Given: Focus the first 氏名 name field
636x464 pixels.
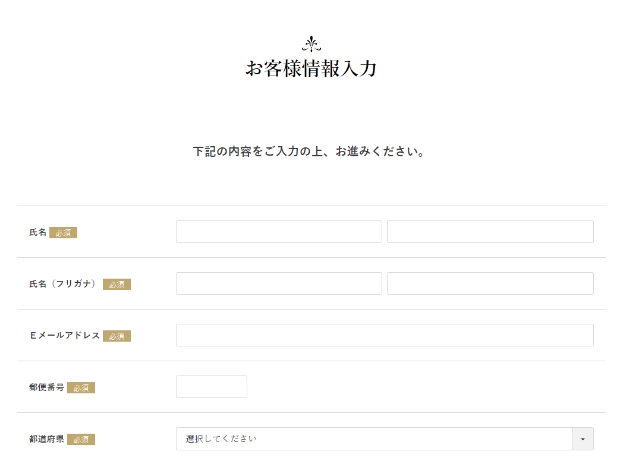Looking at the screenshot, I should (x=278, y=232).
